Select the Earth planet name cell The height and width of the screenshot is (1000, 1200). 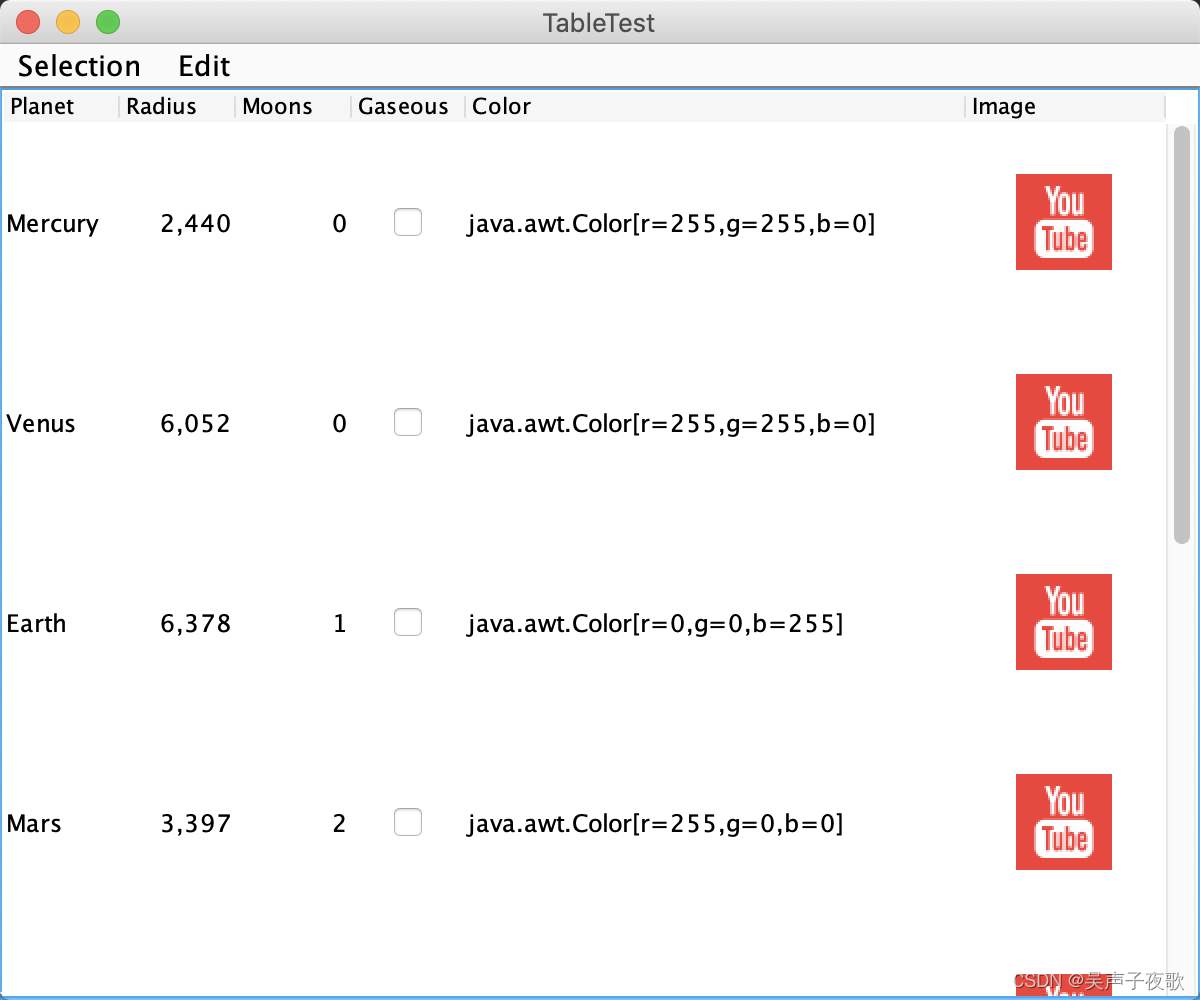37,623
